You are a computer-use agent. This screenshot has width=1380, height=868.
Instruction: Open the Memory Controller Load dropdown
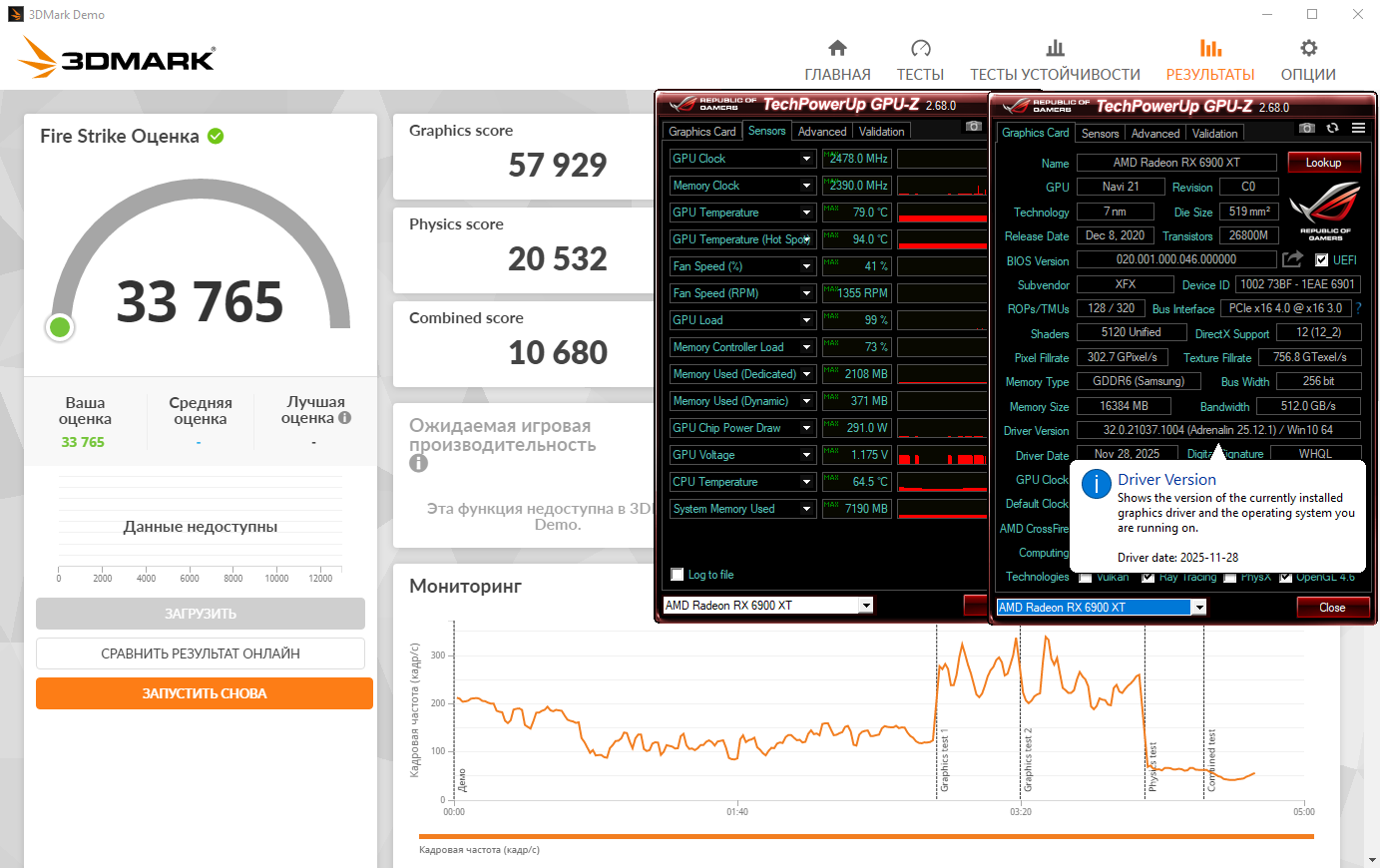[806, 347]
